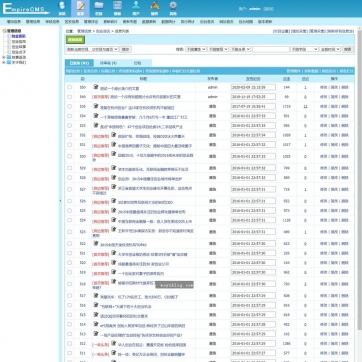Tick the checkbox for row ID 550
Screen dimensions: 362x362
(69, 87)
